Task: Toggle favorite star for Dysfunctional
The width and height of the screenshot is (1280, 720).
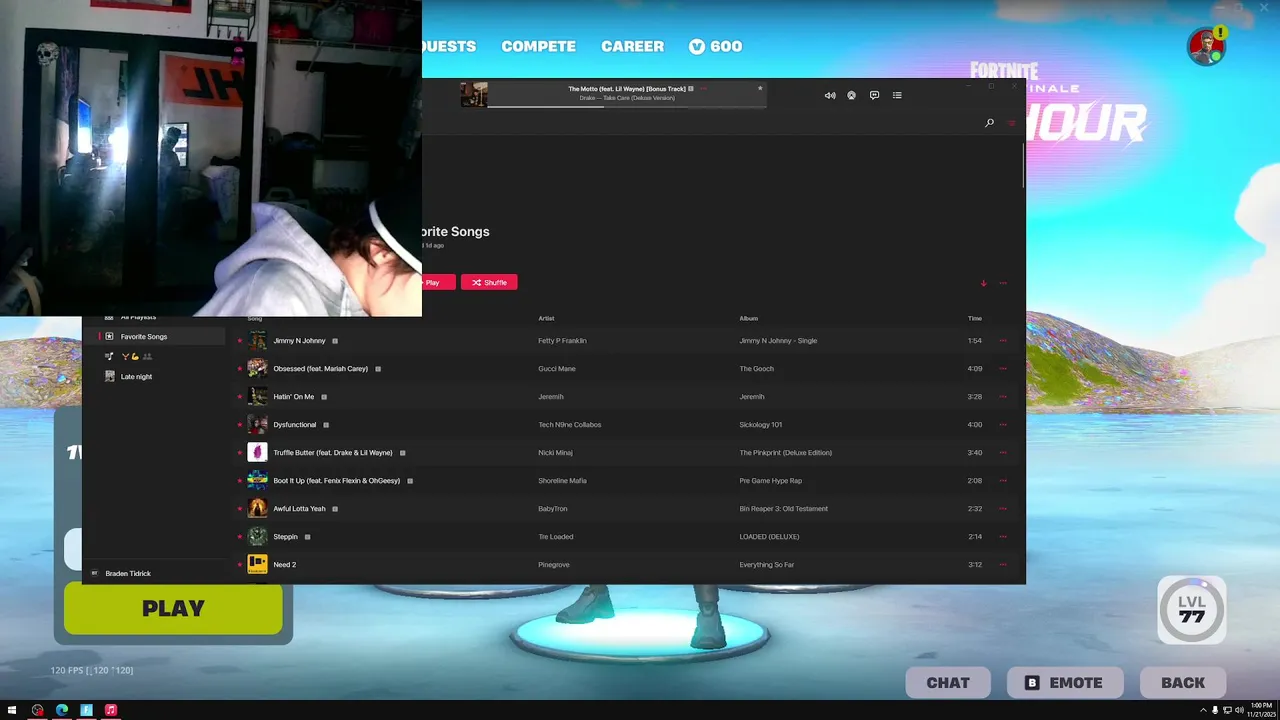Action: 240,425
